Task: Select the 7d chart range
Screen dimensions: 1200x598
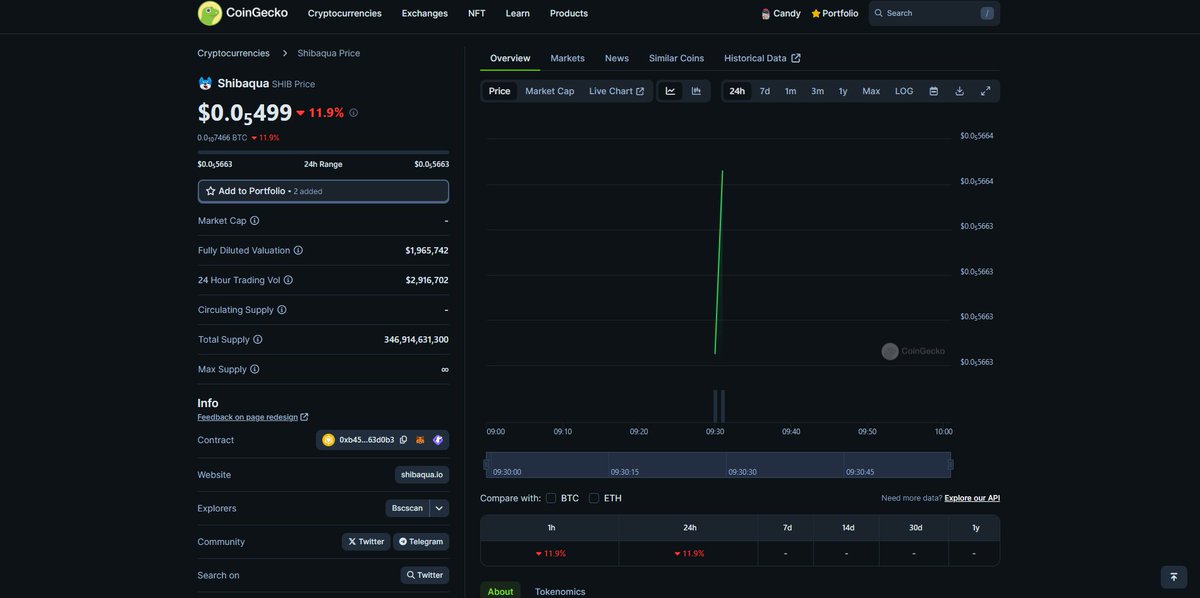Action: coord(765,91)
